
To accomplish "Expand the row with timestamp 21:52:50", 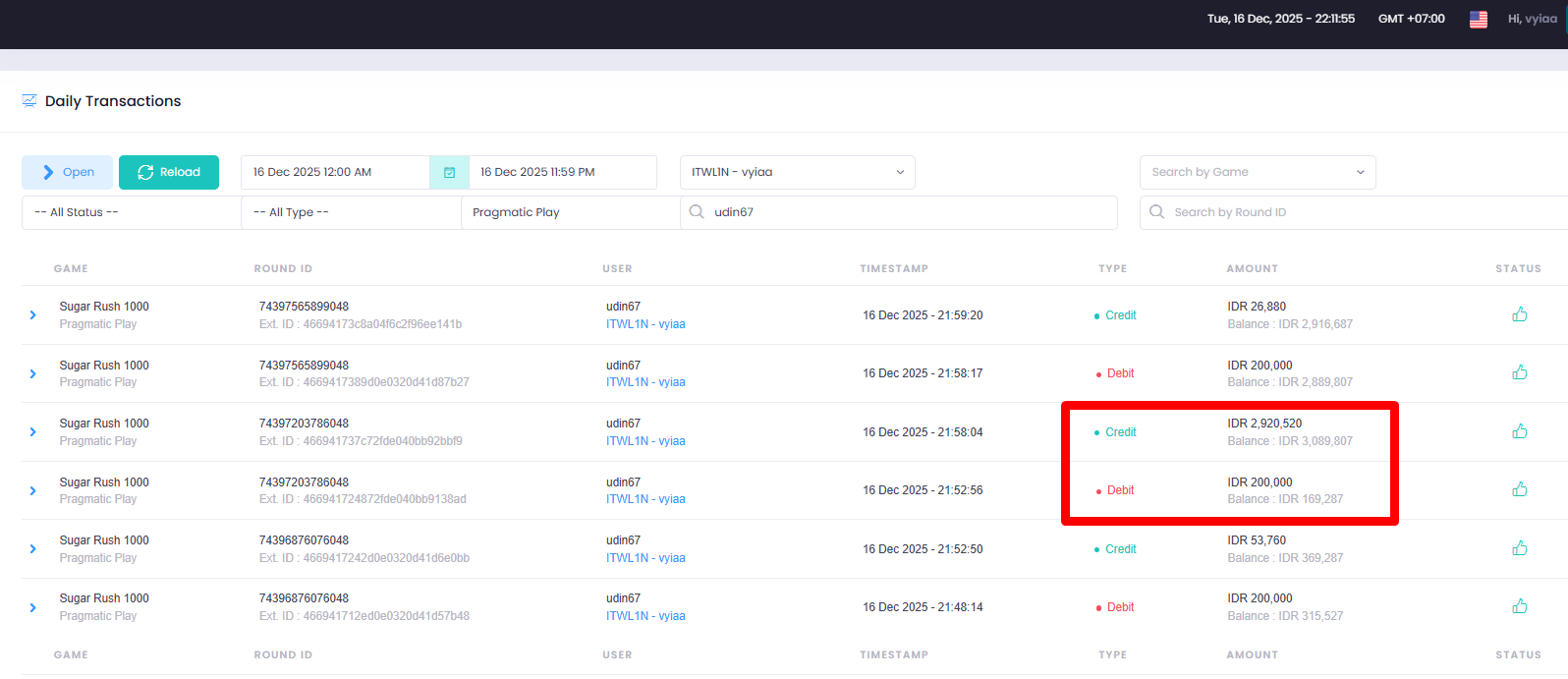I will (x=32, y=549).
